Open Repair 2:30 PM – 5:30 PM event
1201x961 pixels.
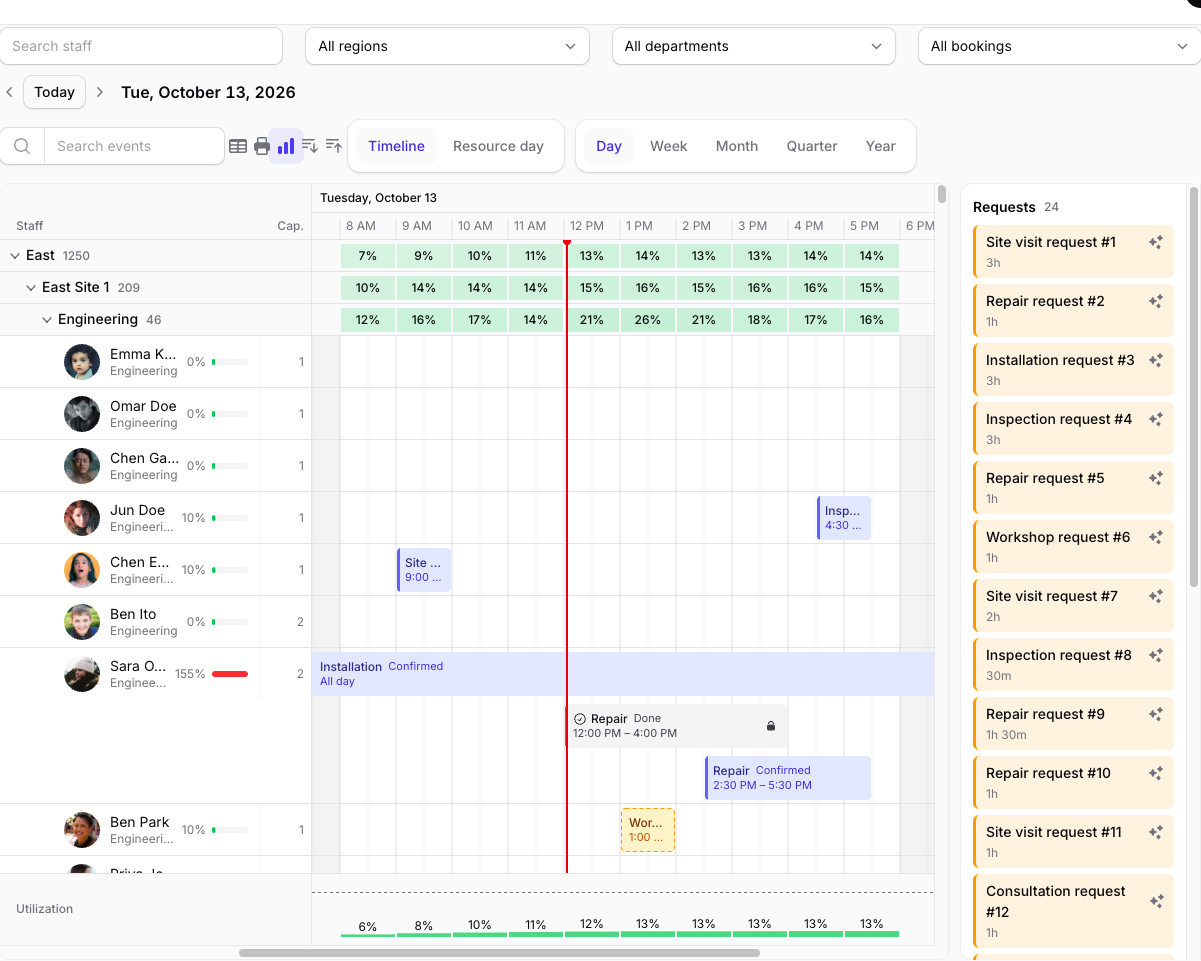(788, 778)
